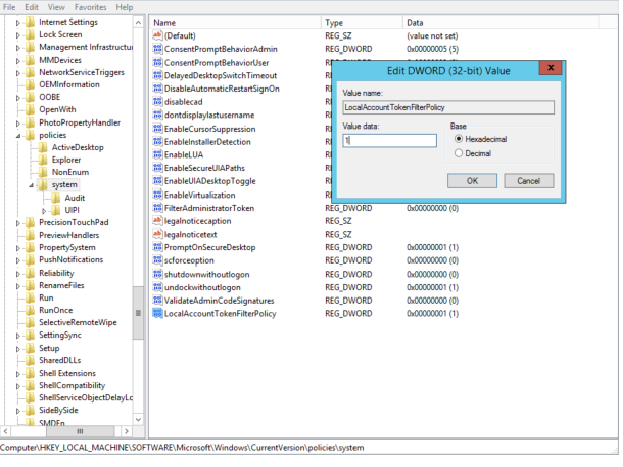Click the LocalAccountTokenFilterPolicy DWORD value icon
Image resolution: width=623 pixels, height=467 pixels.
coord(156,313)
